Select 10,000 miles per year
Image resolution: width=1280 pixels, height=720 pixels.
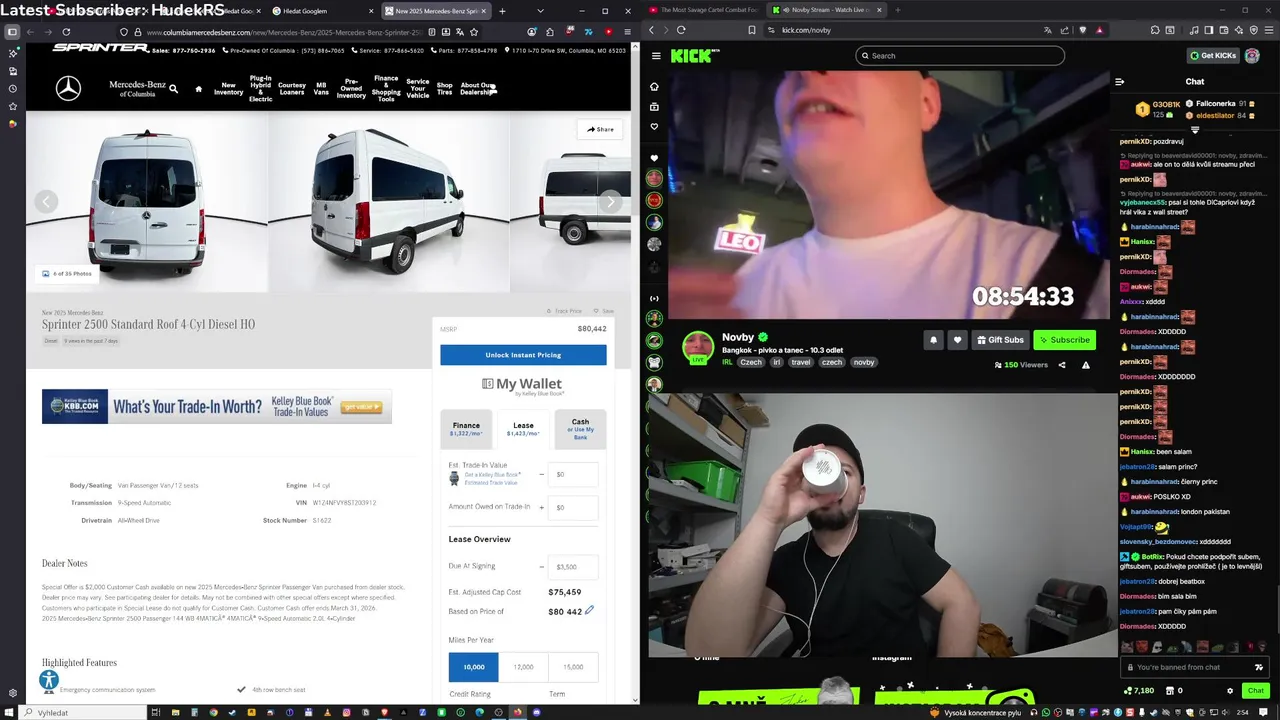point(473,667)
